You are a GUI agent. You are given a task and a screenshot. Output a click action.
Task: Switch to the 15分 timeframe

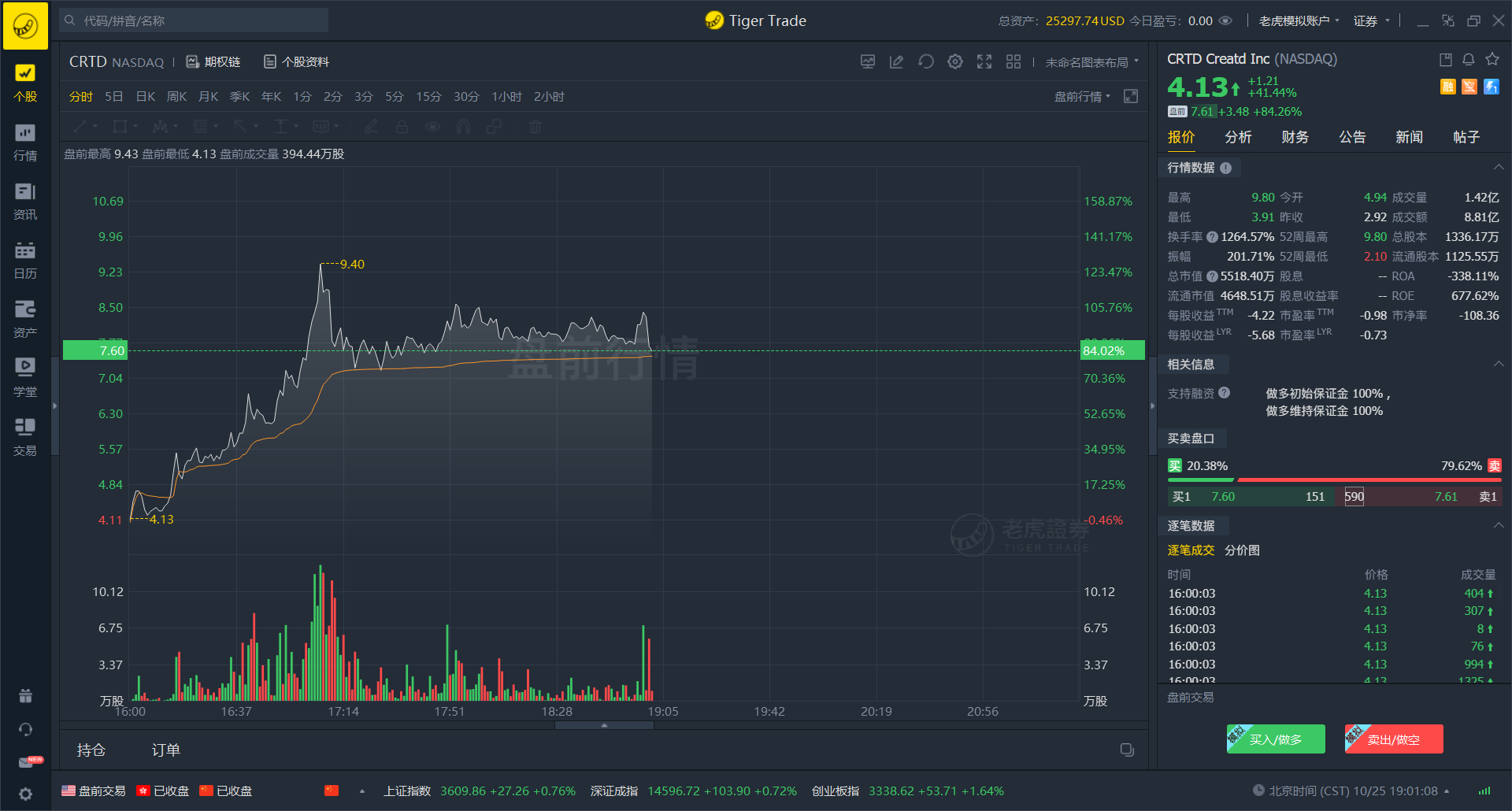pos(428,96)
